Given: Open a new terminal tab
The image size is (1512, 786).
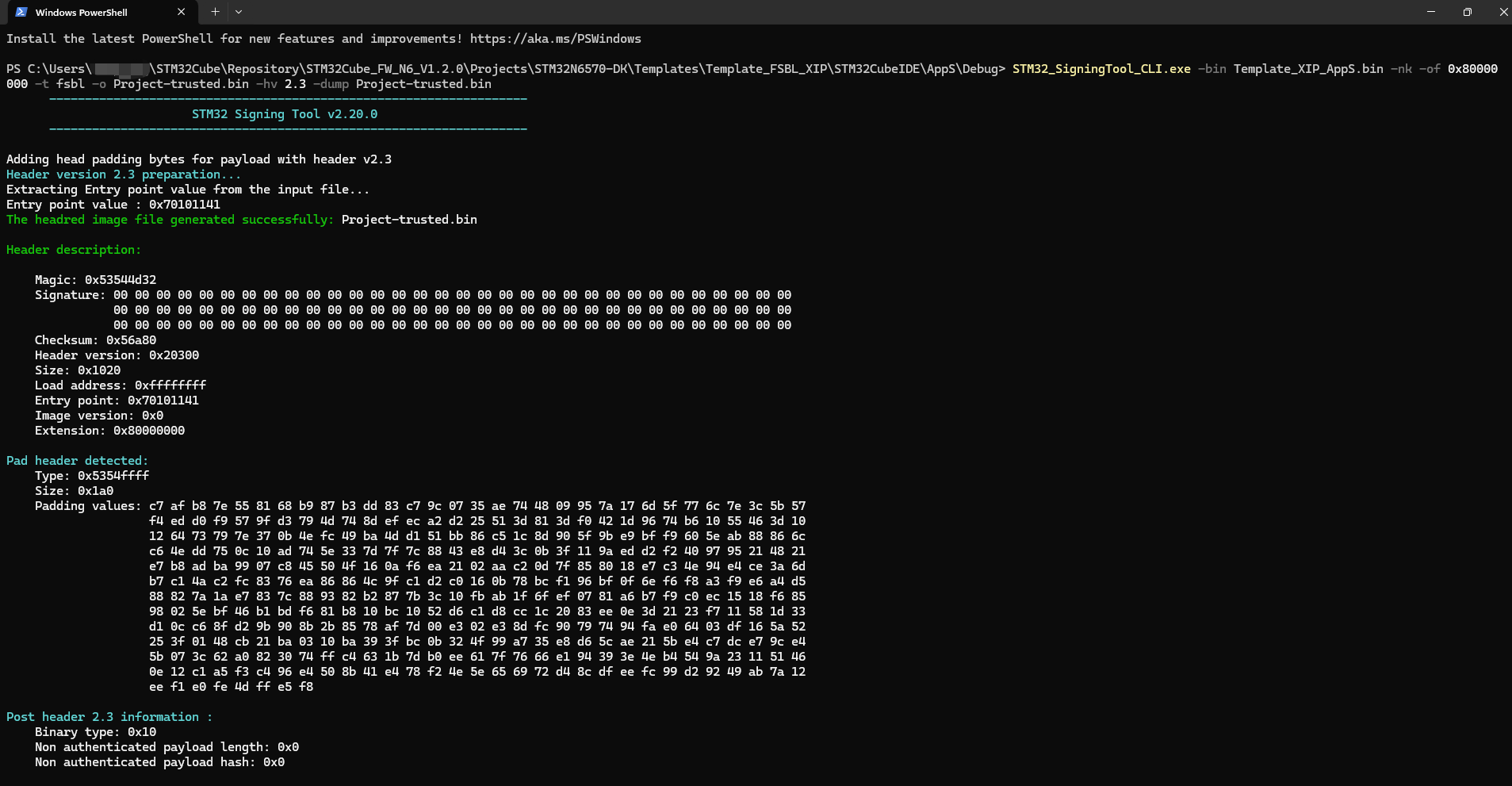Looking at the screenshot, I should pyautogui.click(x=215, y=12).
